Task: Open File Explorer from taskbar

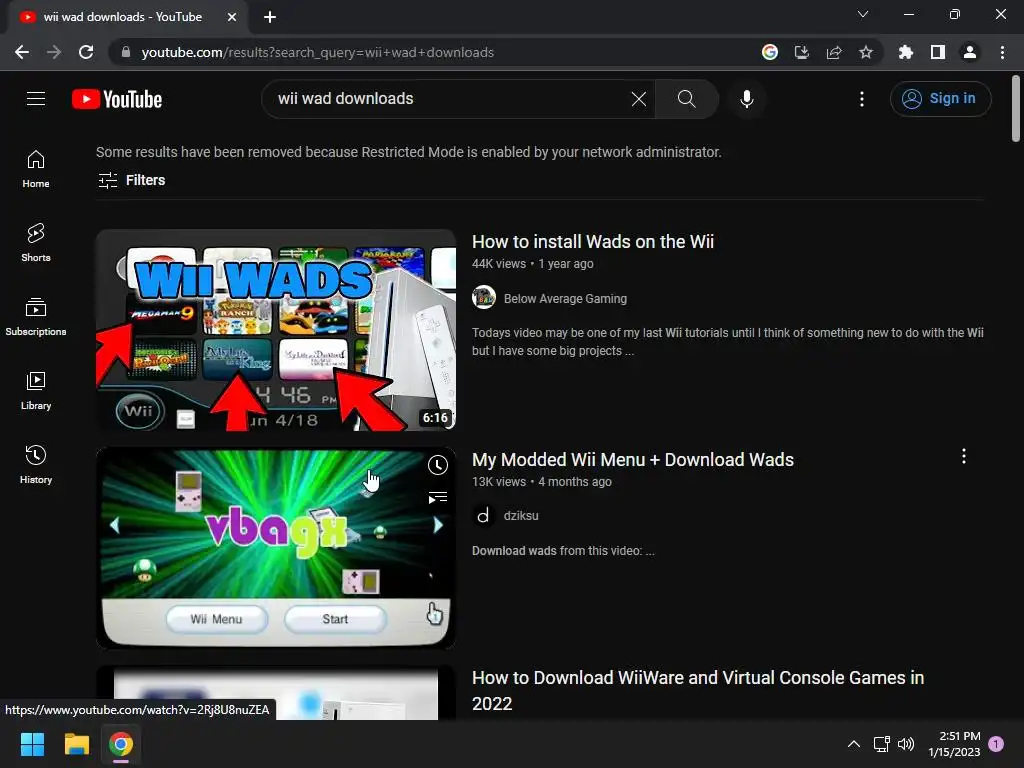Action: click(x=76, y=744)
